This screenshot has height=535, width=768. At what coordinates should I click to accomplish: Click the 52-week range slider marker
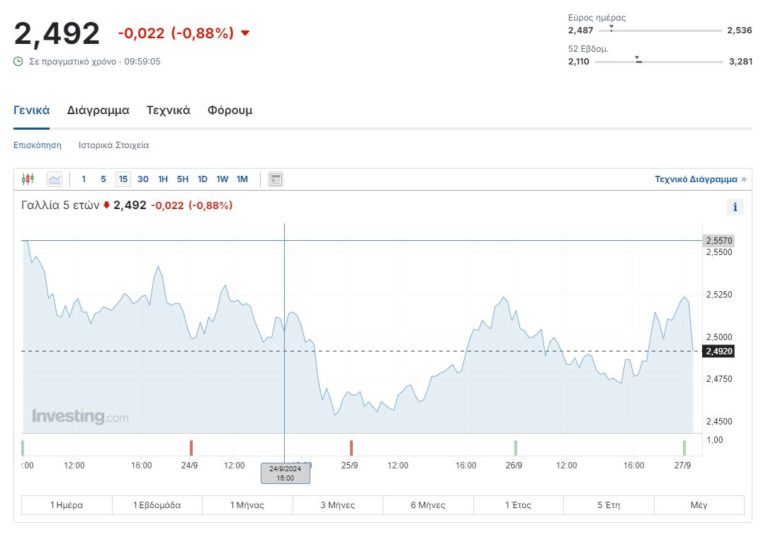click(x=637, y=61)
